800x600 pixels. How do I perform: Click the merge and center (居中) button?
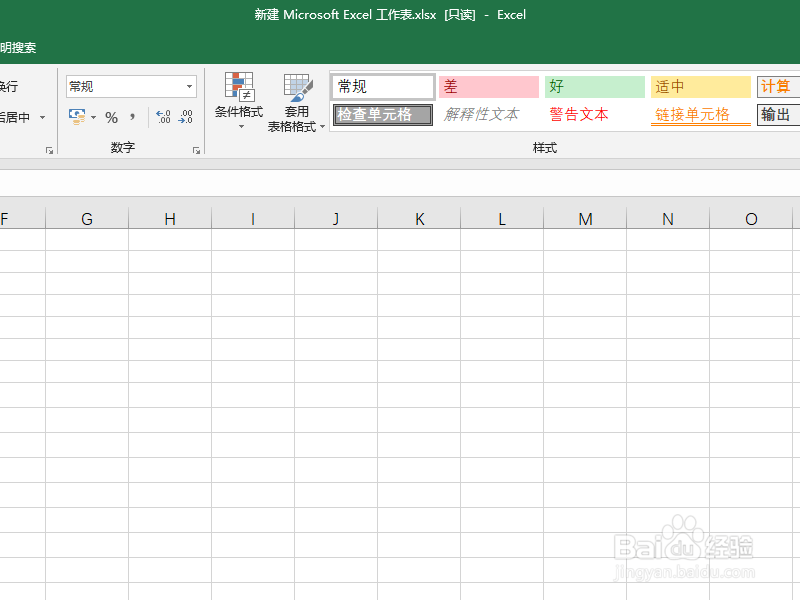[15, 117]
